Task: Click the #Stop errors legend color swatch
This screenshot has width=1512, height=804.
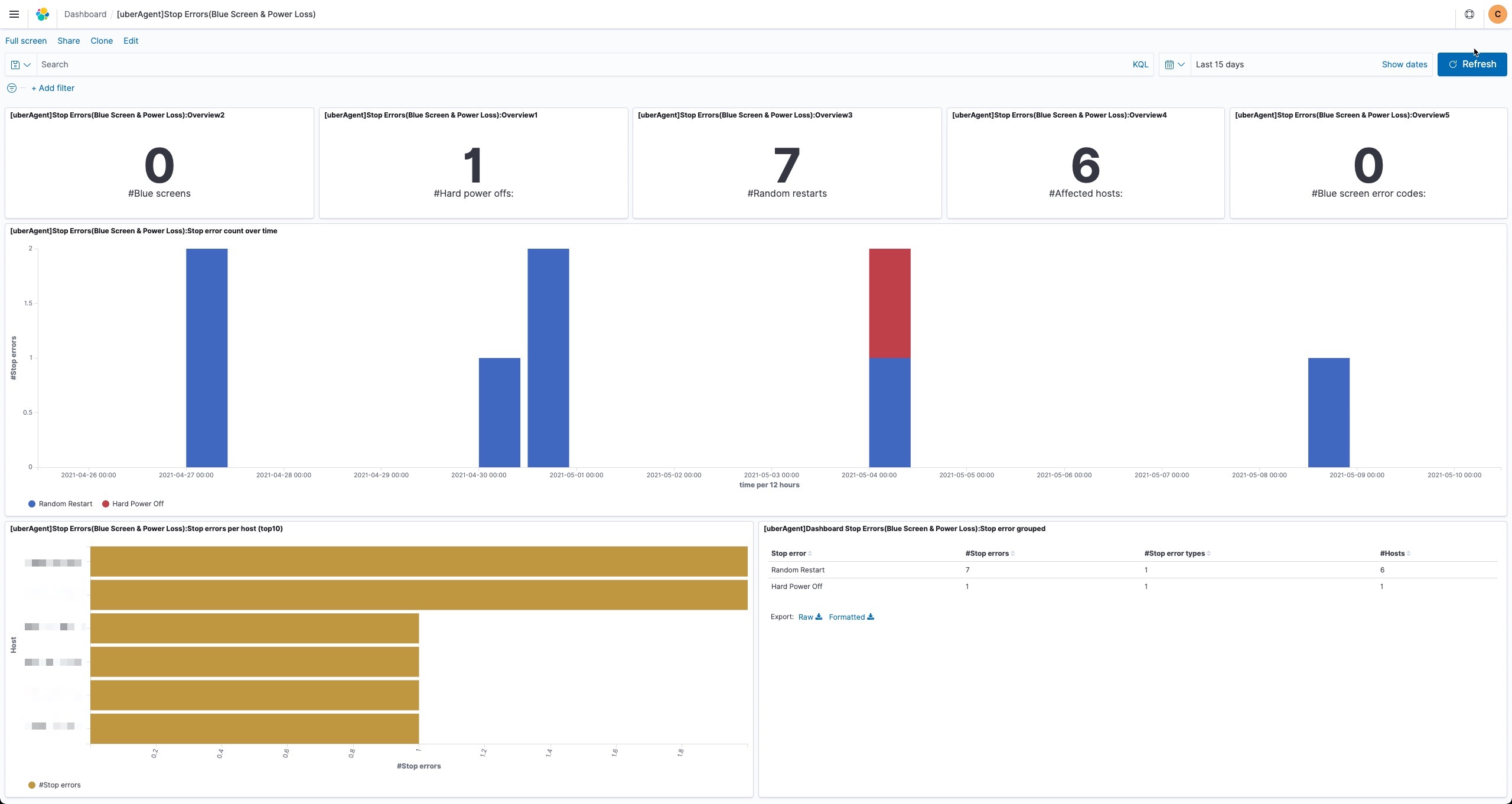Action: (x=32, y=785)
